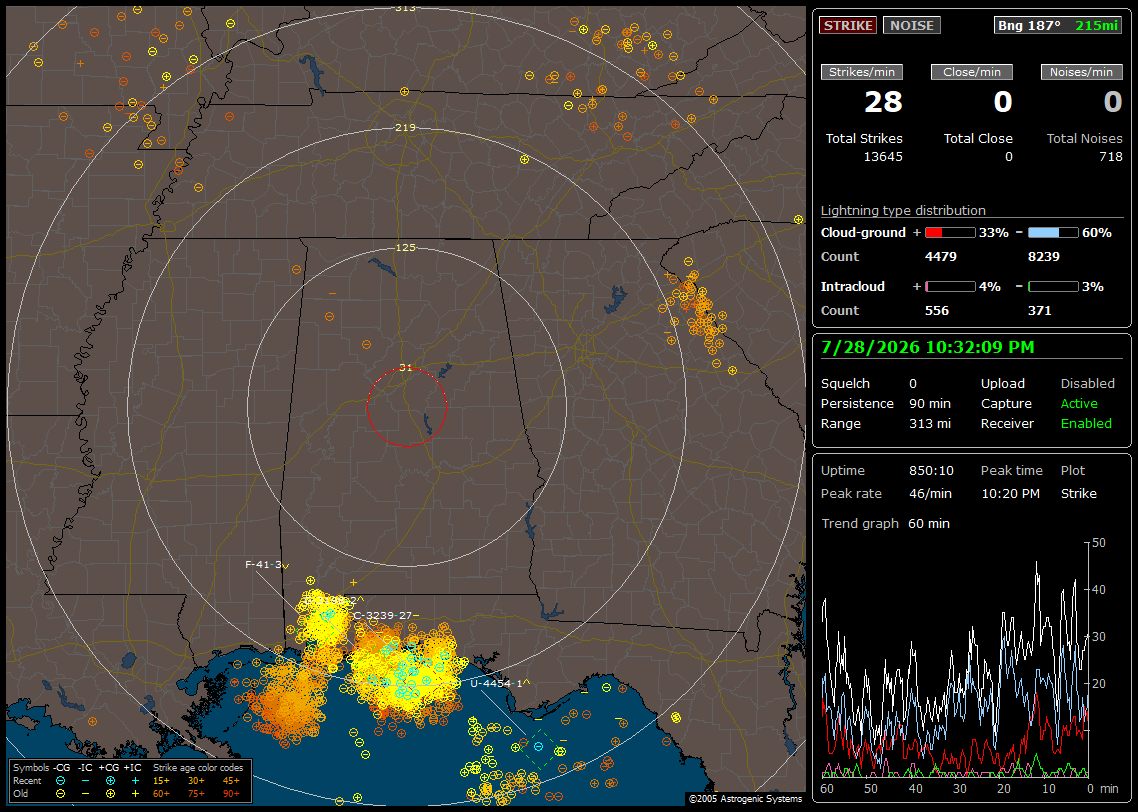The image size is (1138, 812).
Task: Click the date and time readout
Action: 927,347
